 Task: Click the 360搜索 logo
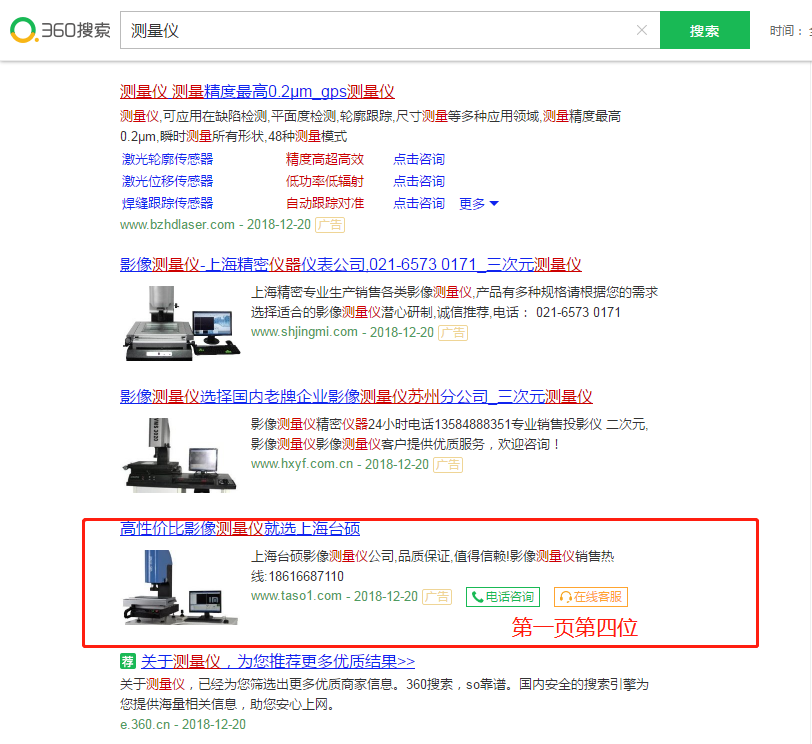click(60, 30)
